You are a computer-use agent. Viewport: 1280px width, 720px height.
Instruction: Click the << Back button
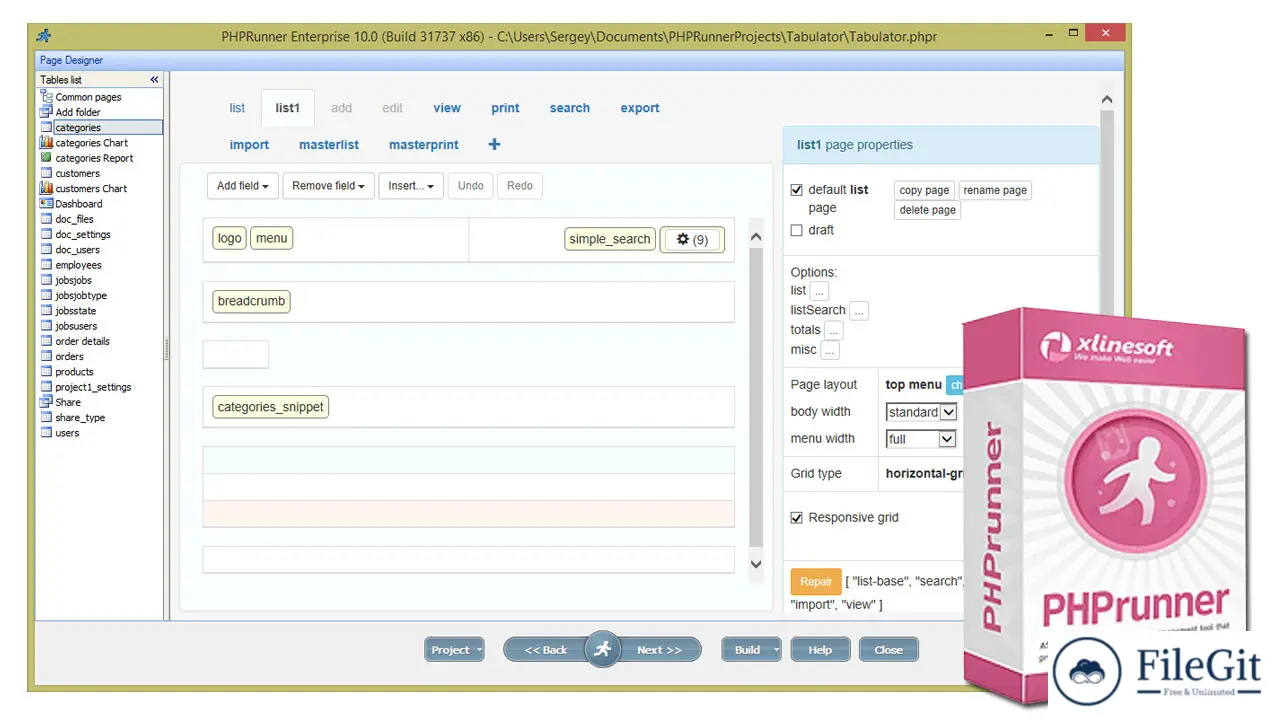pyautogui.click(x=546, y=650)
